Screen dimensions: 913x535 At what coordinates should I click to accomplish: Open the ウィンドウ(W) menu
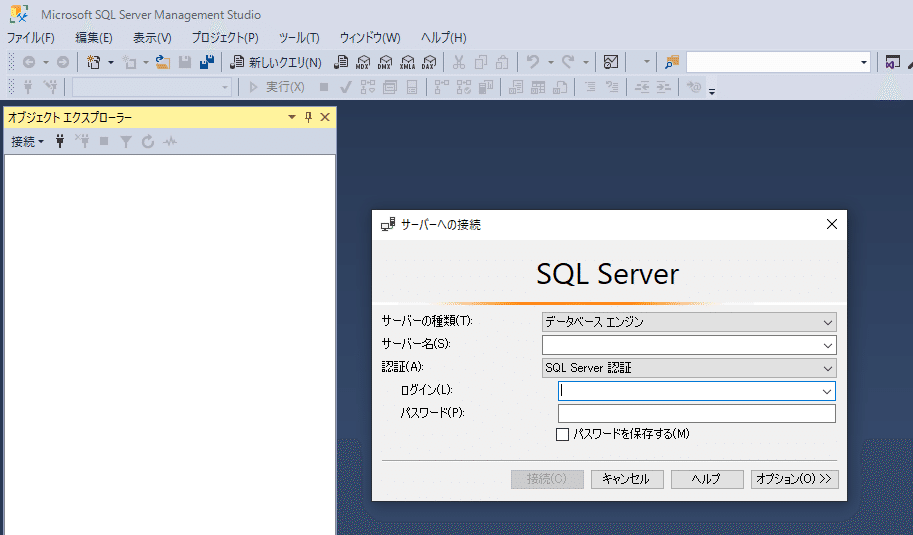pyautogui.click(x=370, y=38)
